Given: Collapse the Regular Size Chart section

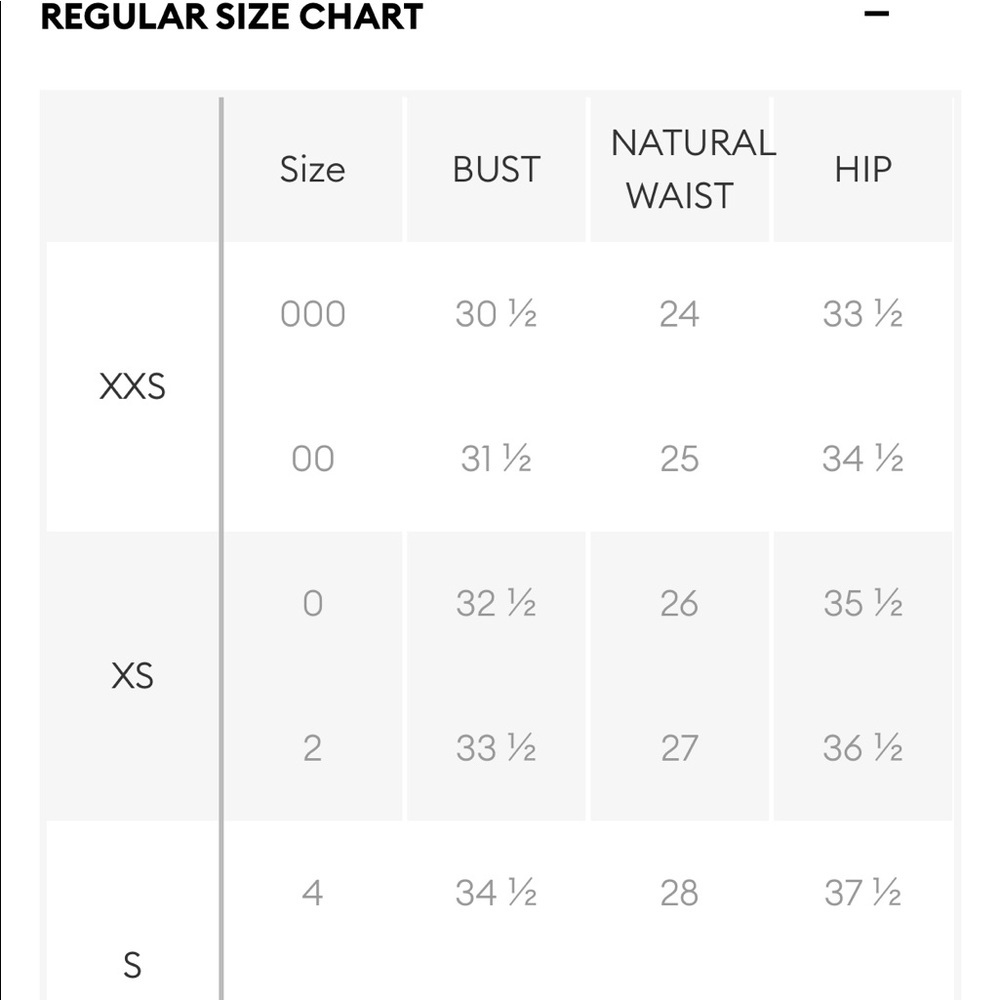Looking at the screenshot, I should point(877,14).
